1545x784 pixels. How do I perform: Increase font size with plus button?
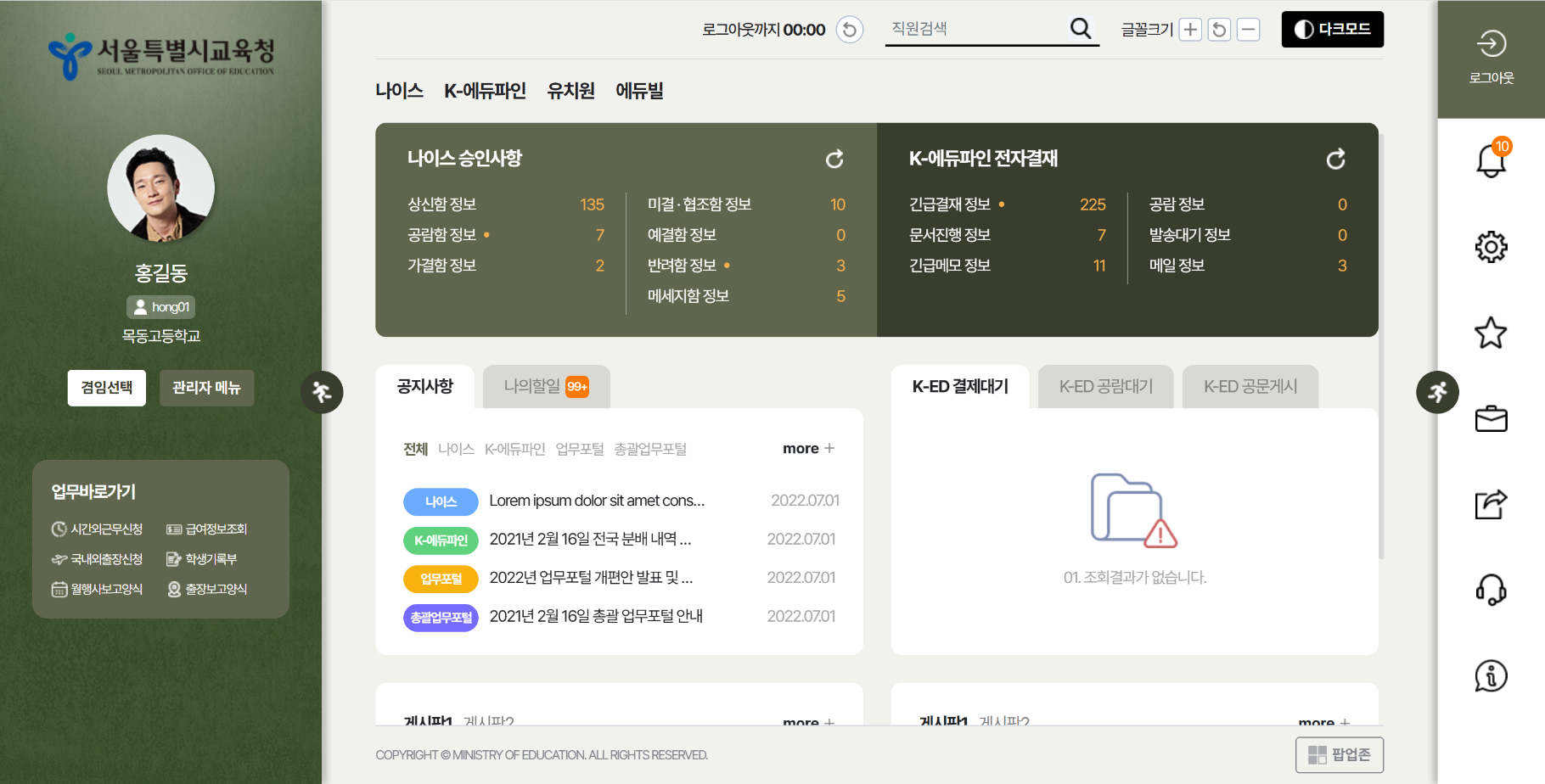[x=1191, y=30]
